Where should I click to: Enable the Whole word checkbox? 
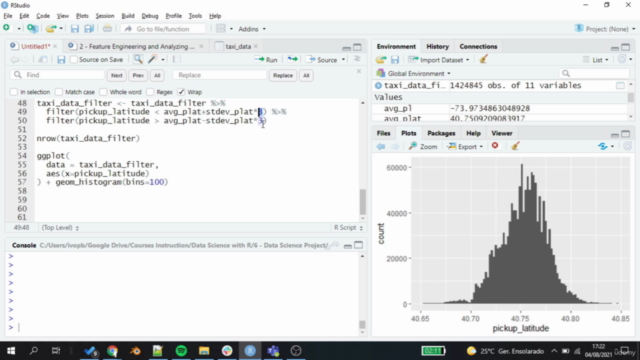tap(103, 92)
